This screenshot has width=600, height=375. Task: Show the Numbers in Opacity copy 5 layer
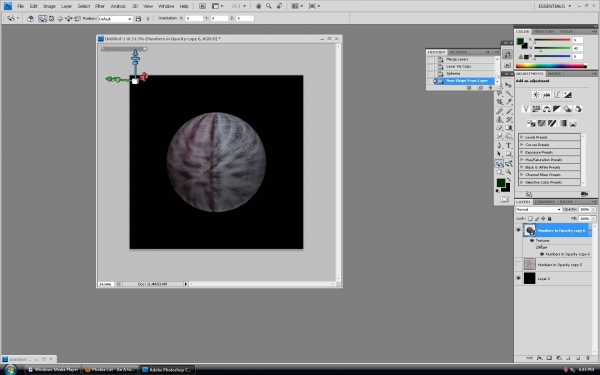(x=518, y=264)
